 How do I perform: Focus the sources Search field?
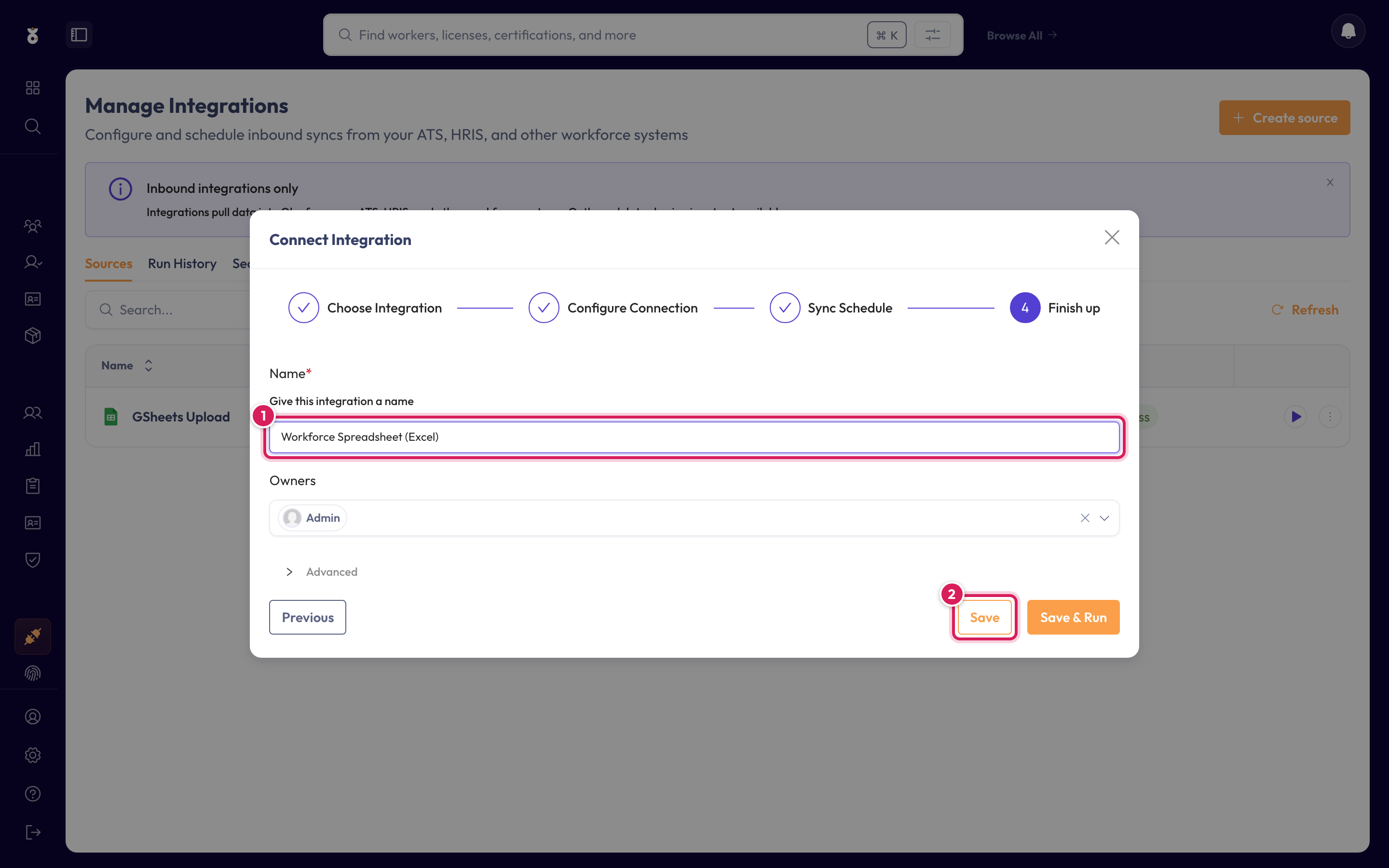click(x=168, y=310)
